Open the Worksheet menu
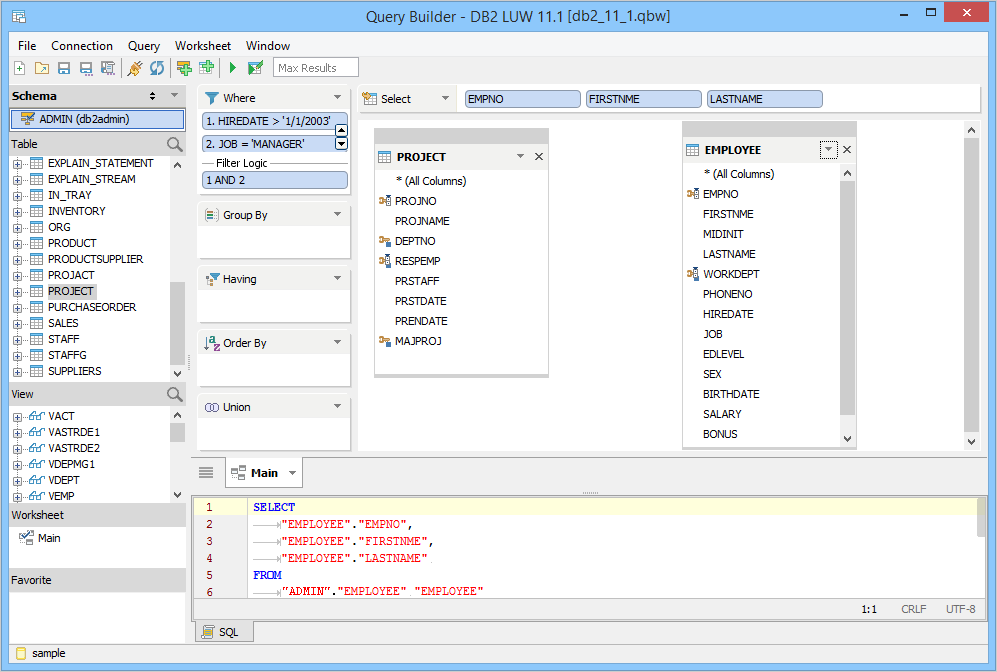997x672 pixels. (x=202, y=46)
